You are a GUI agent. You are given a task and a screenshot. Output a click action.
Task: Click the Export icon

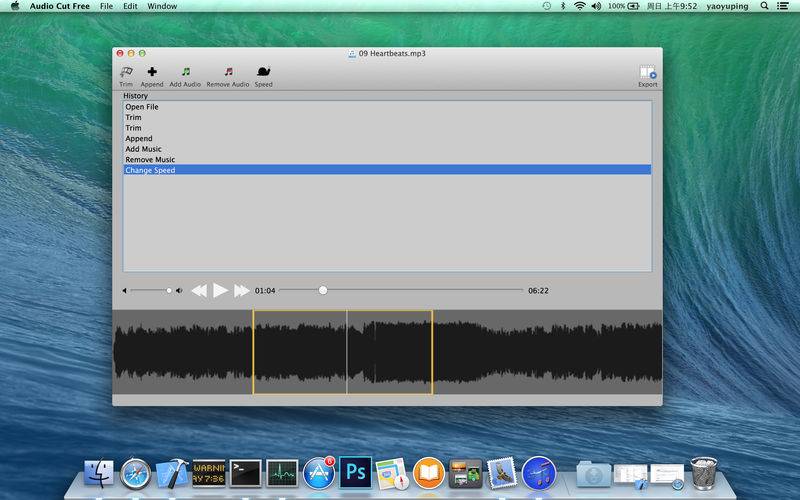(x=647, y=73)
